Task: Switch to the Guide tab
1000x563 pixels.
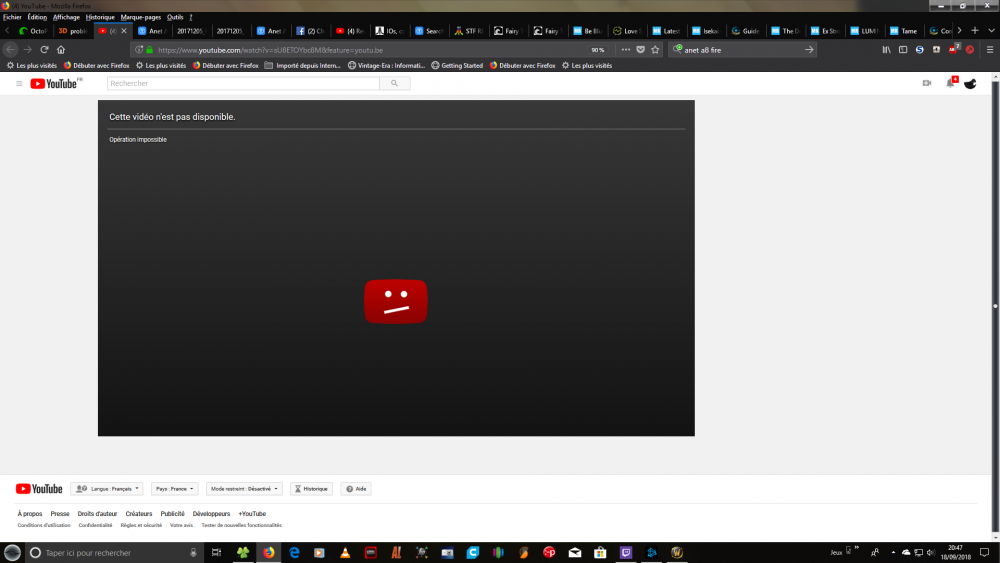Action: pyautogui.click(x=746, y=31)
